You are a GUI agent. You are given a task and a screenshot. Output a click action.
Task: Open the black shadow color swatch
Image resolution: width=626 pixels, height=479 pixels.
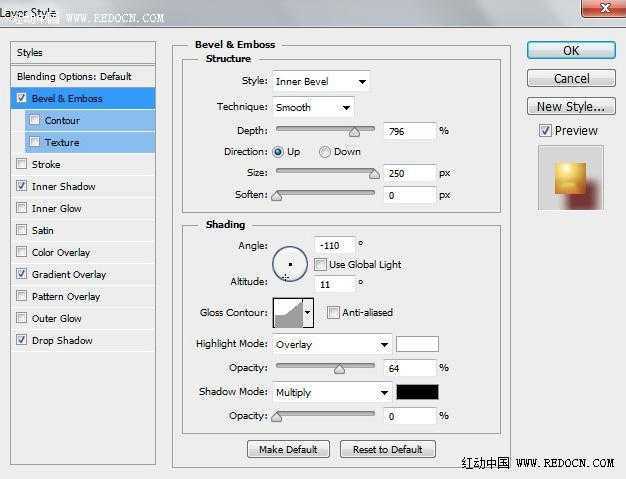417,392
